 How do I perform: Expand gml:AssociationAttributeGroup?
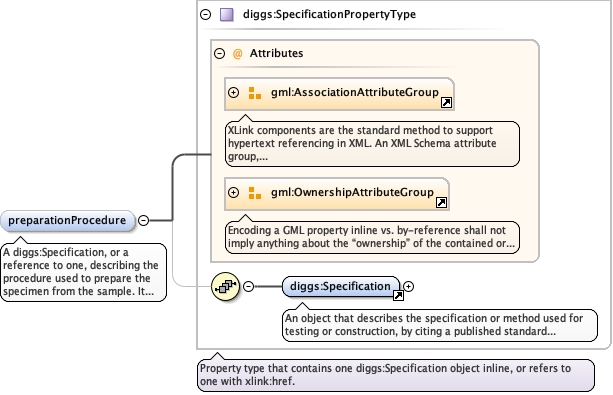pos(233,93)
